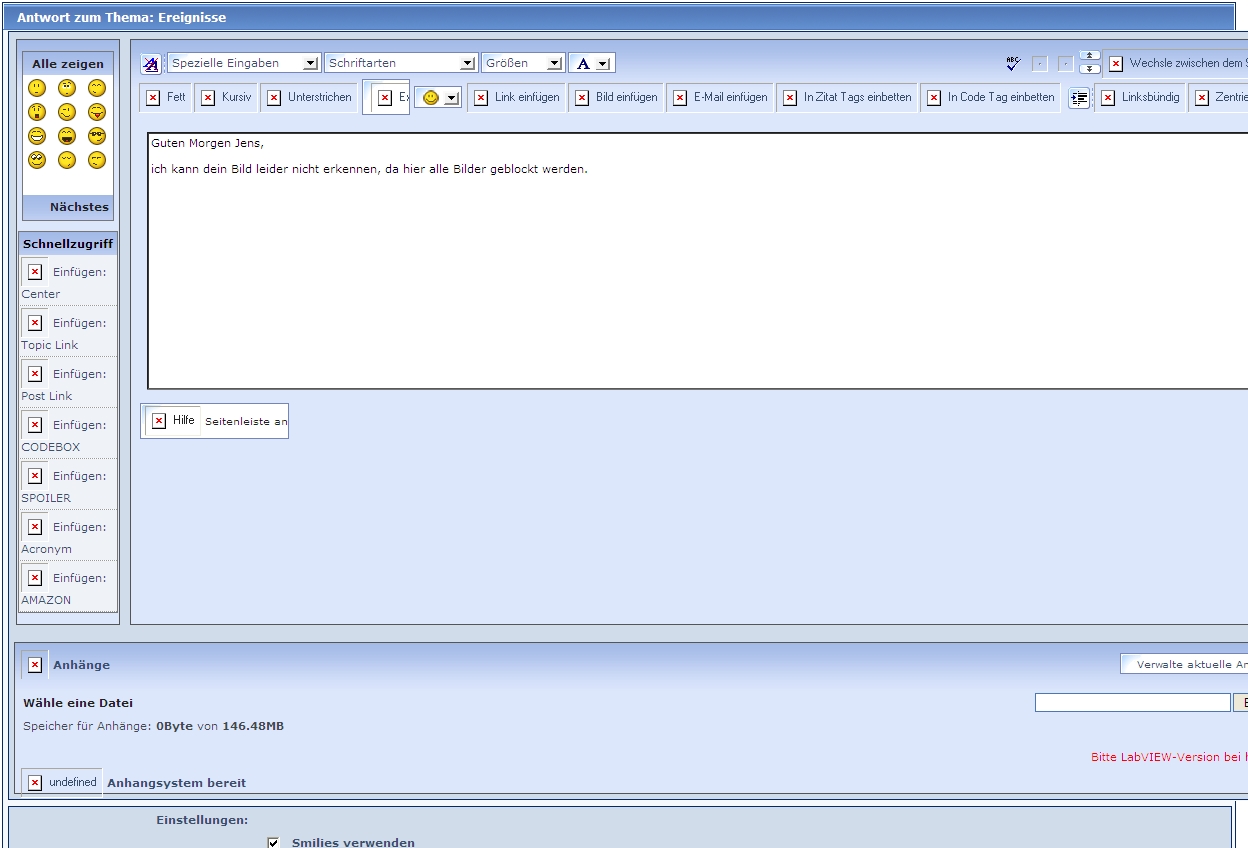Click the Seitenleiste sidebar toggle text

(246, 422)
